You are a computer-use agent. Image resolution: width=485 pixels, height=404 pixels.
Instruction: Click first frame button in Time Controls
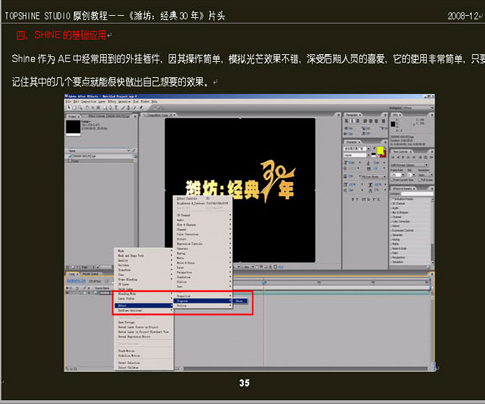click(394, 158)
